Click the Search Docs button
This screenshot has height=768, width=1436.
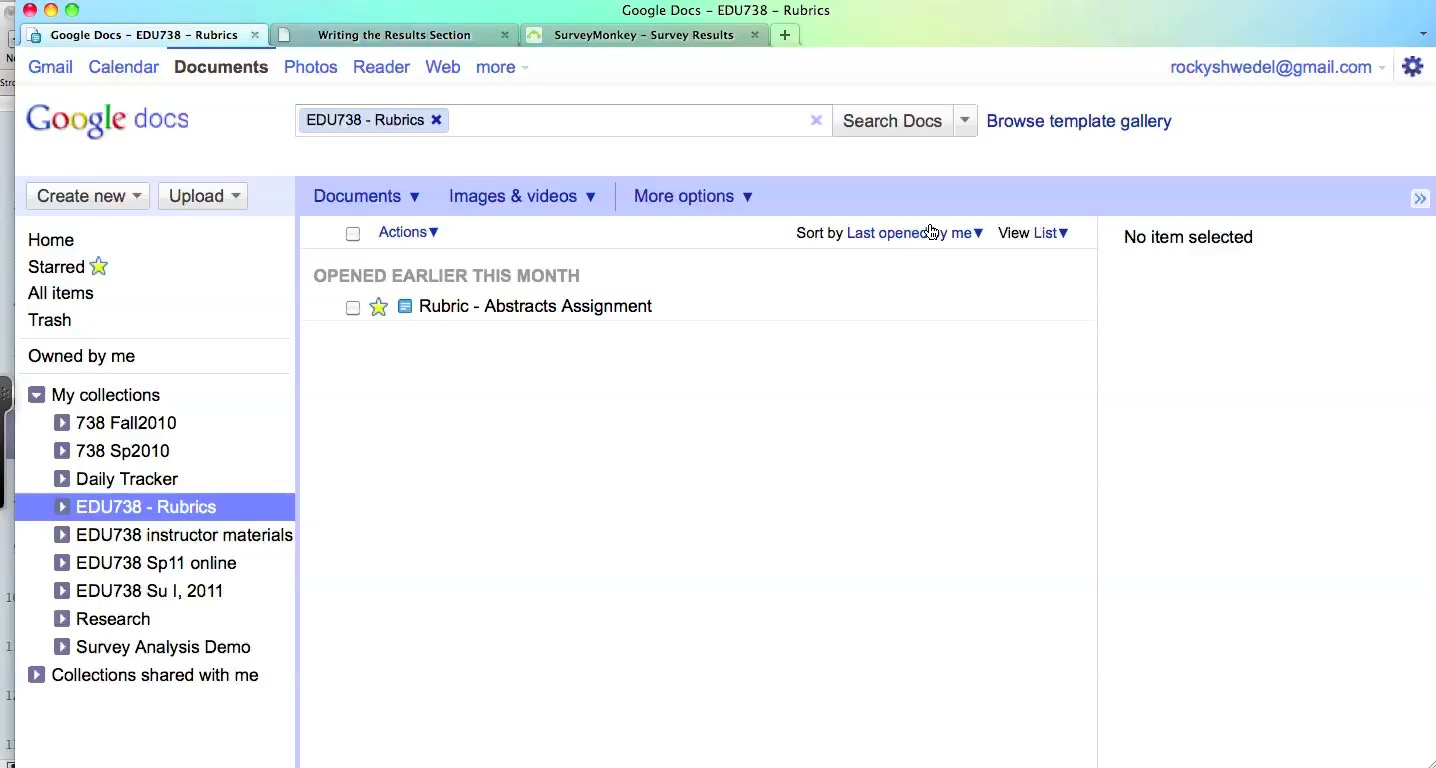pyautogui.click(x=892, y=120)
